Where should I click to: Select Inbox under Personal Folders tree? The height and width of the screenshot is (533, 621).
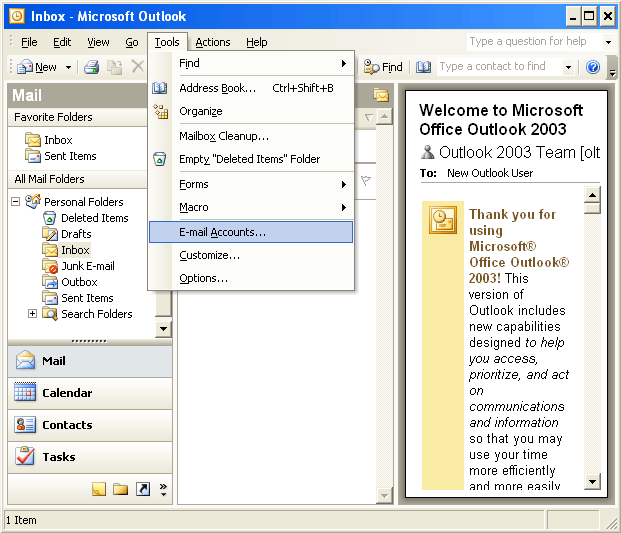pos(75,250)
